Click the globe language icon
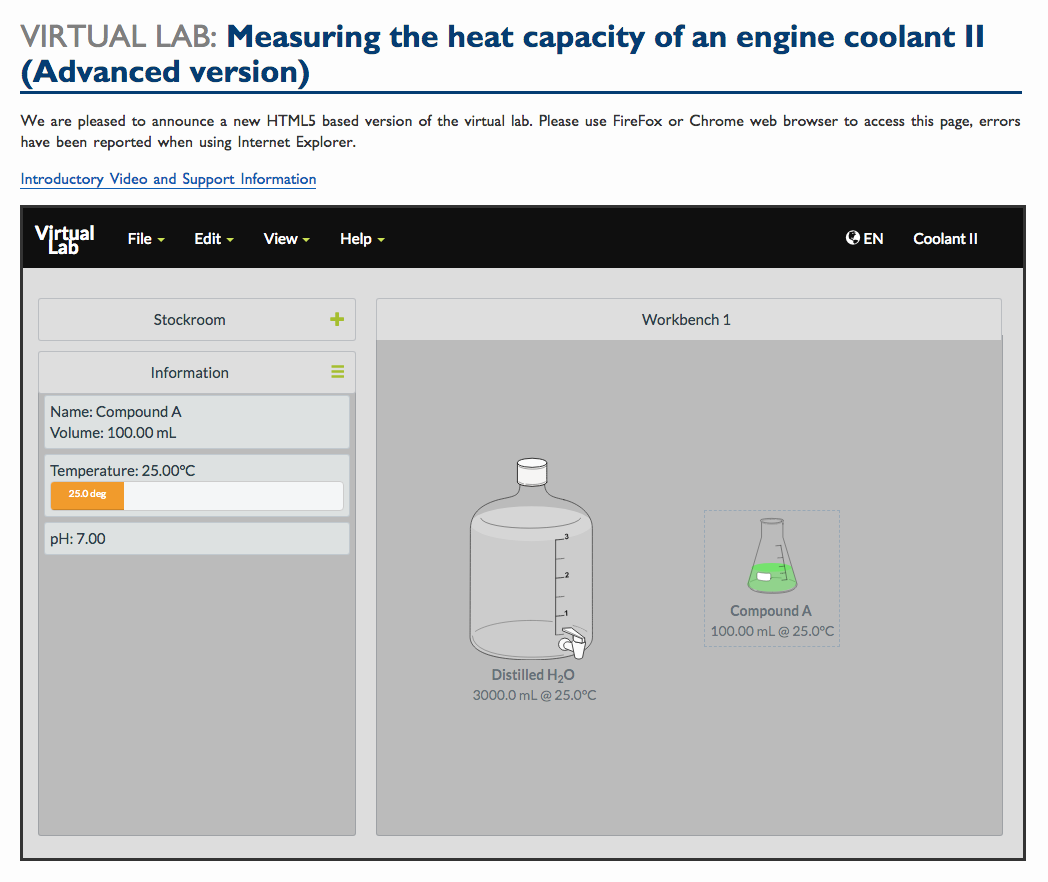The height and width of the screenshot is (882, 1048). pos(851,238)
